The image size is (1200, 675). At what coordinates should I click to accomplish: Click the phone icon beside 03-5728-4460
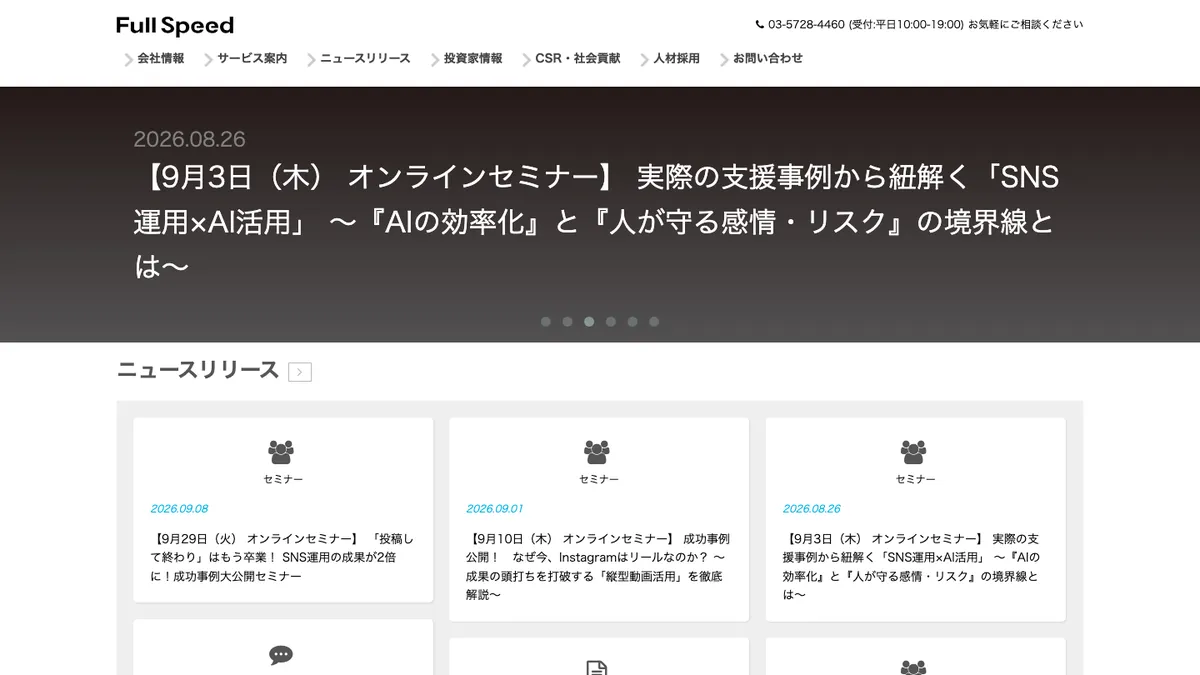coord(760,25)
